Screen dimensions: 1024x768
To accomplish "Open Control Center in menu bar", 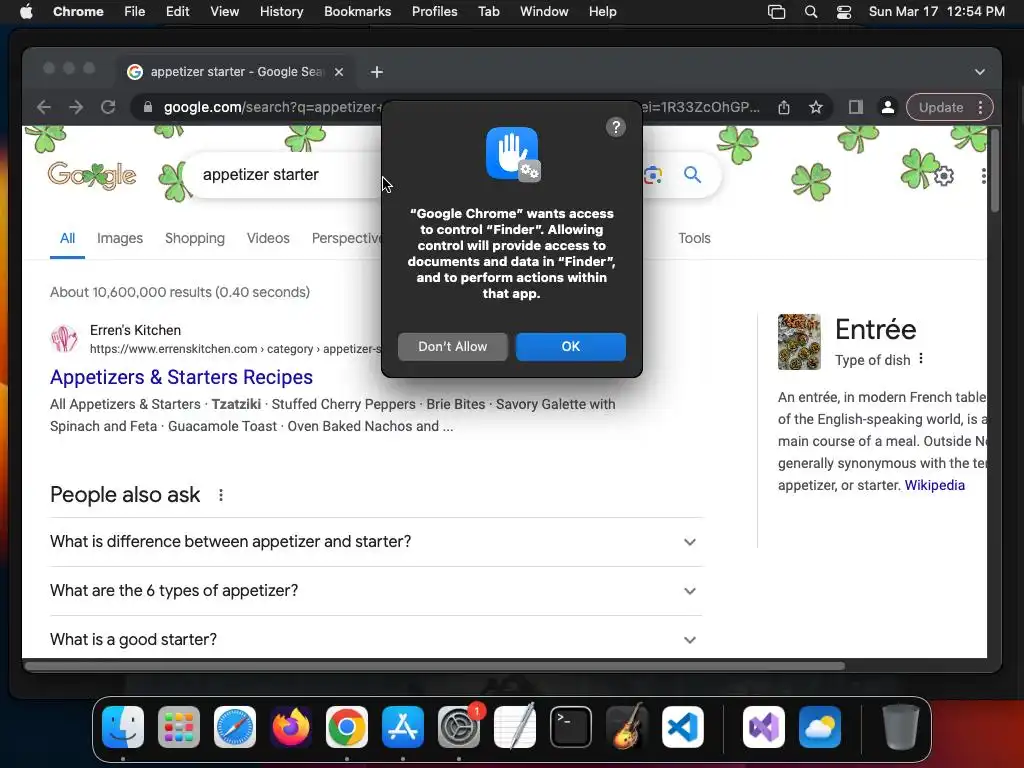I will coord(844,12).
